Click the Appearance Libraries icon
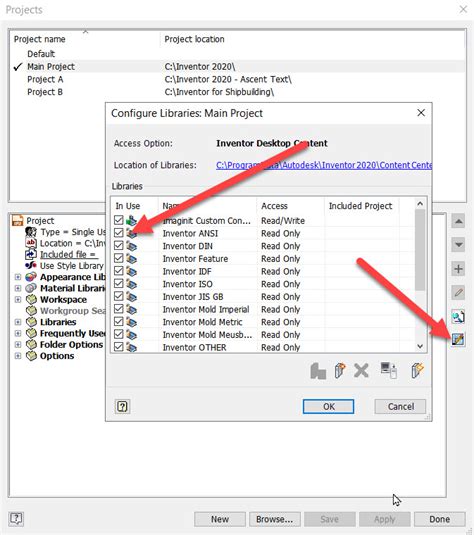The image size is (474, 535). pyautogui.click(x=31, y=277)
